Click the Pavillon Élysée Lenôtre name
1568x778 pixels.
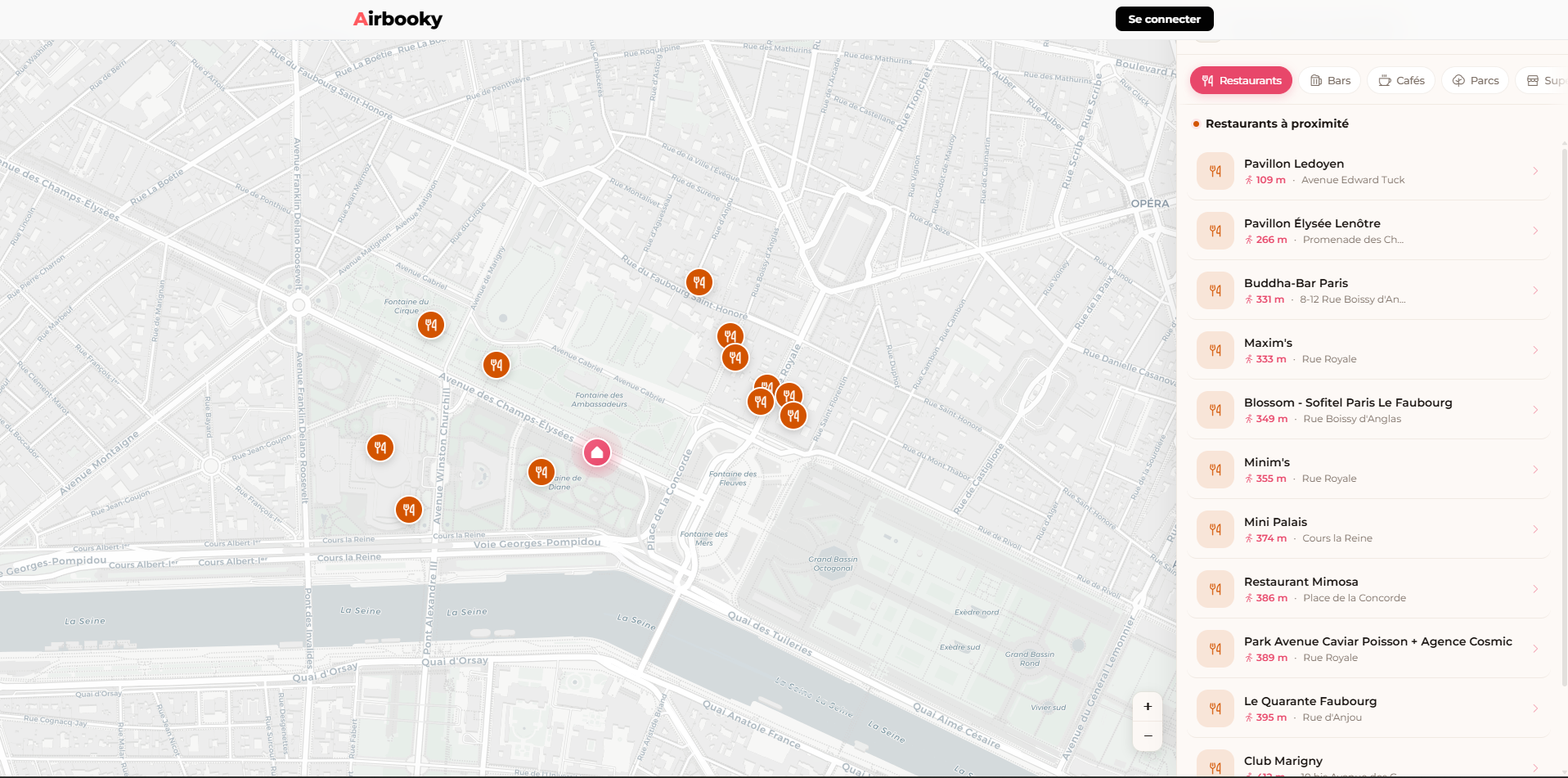click(x=1312, y=223)
